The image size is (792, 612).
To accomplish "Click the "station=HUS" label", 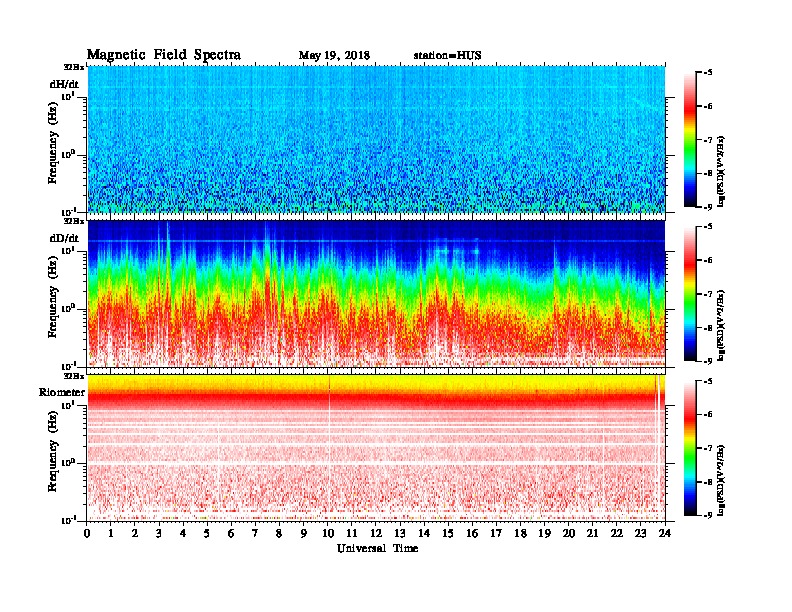I will pyautogui.click(x=447, y=56).
